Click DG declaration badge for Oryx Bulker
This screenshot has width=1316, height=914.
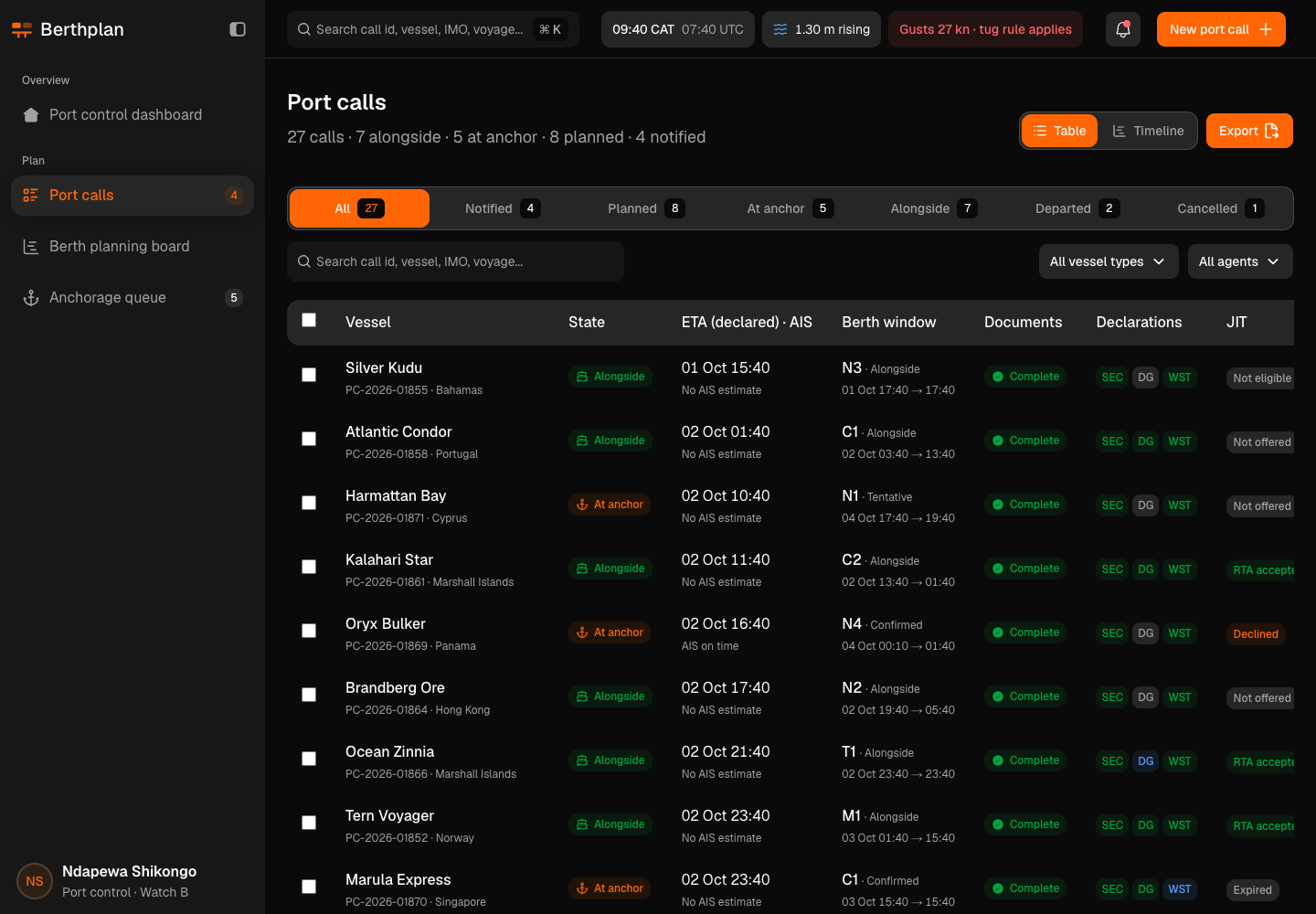(1146, 633)
